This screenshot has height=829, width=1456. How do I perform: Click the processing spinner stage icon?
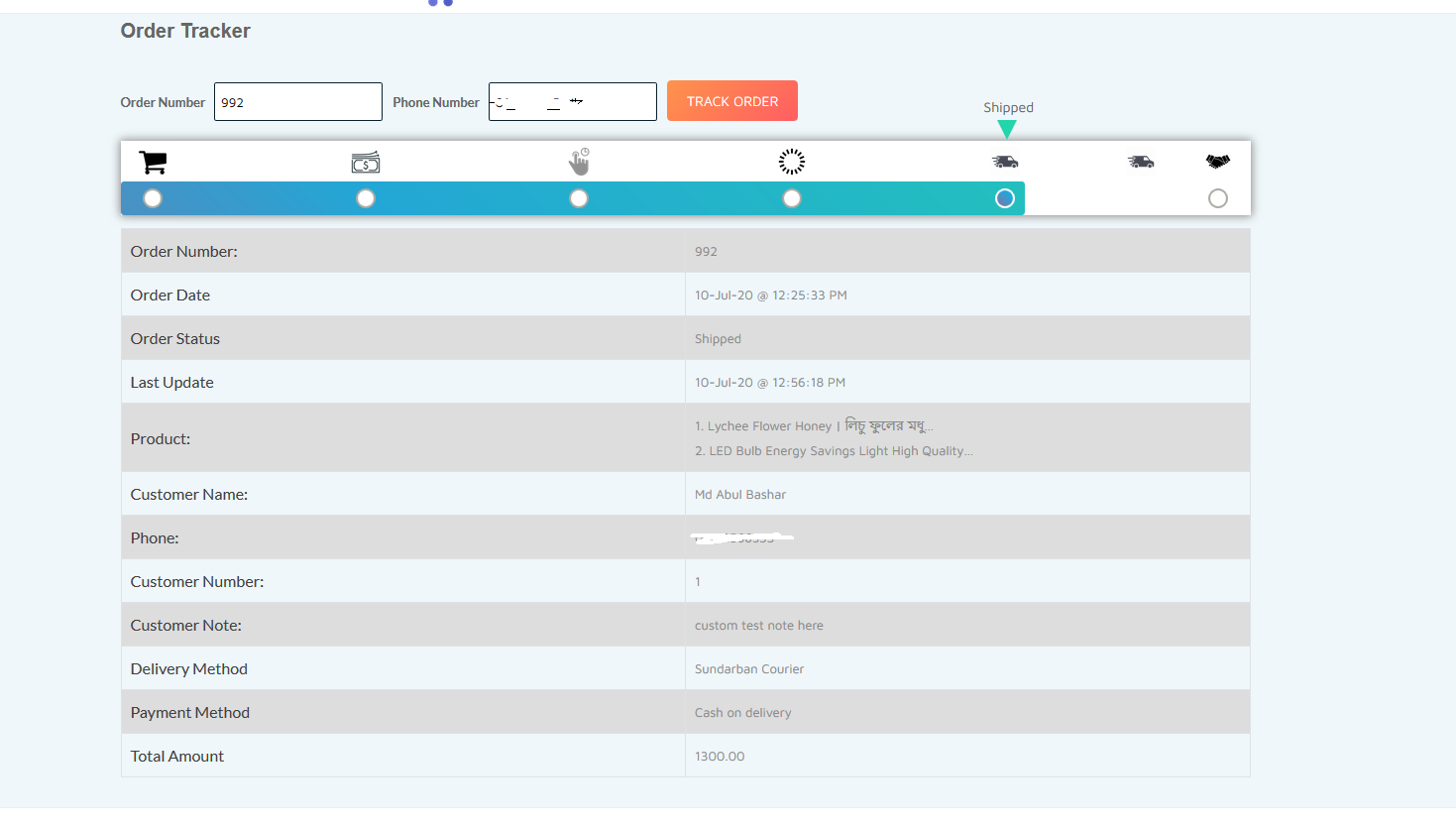792,162
